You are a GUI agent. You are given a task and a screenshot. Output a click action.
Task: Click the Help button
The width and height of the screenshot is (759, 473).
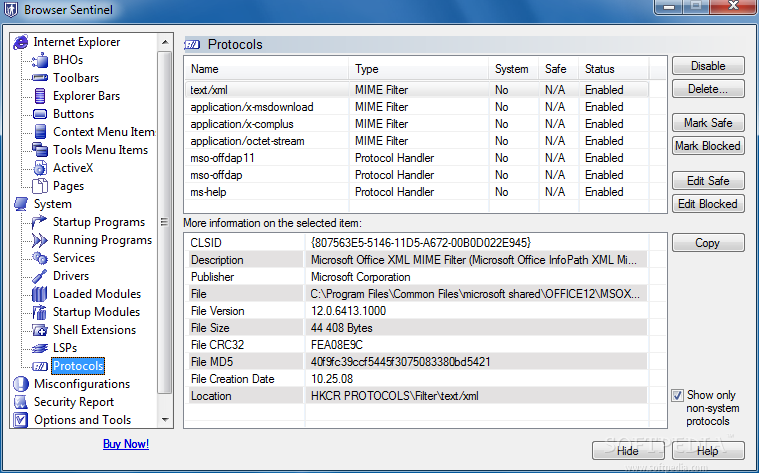click(x=708, y=451)
